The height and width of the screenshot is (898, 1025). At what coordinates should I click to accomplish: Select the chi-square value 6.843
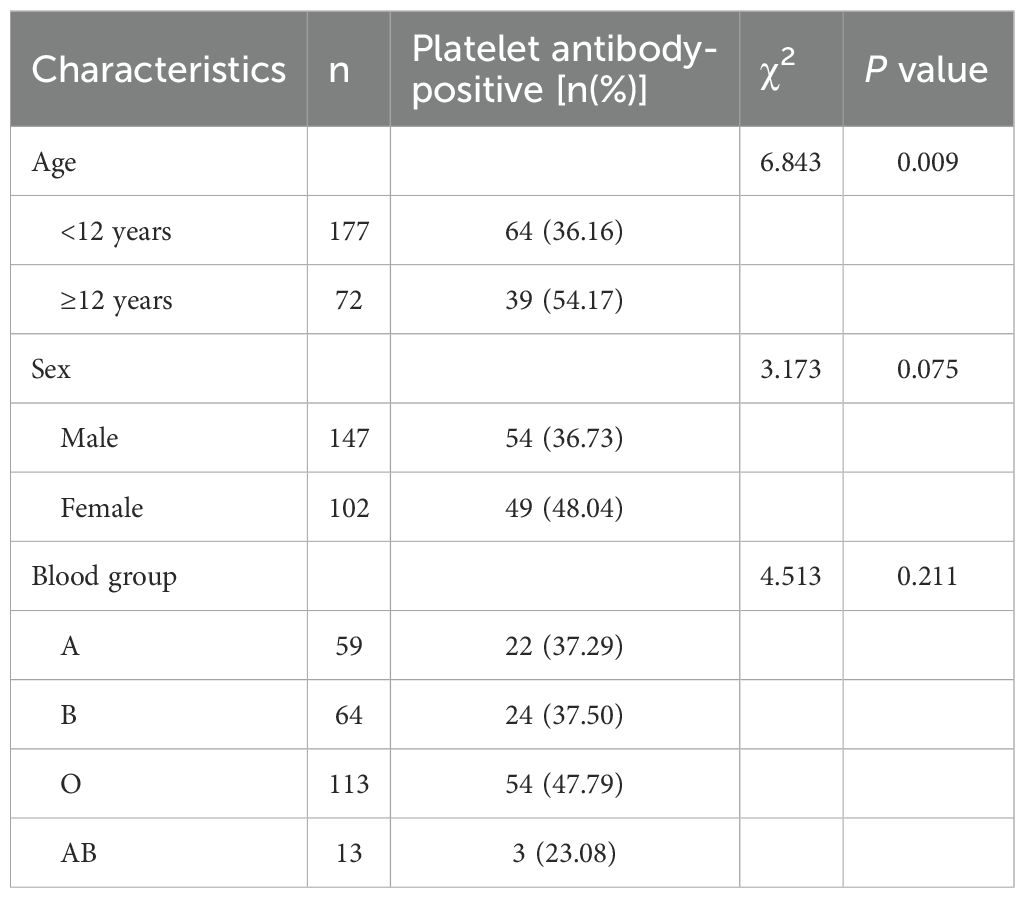790,162
